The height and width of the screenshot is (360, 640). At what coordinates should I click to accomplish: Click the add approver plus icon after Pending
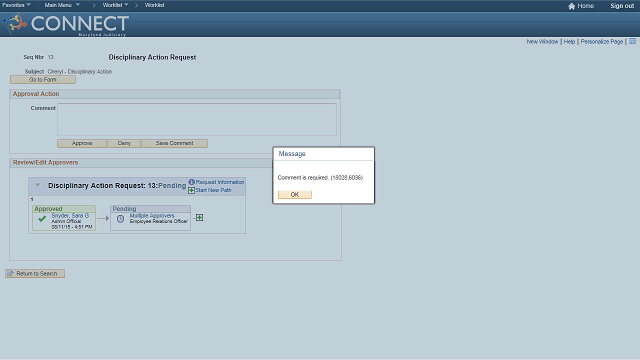200,218
